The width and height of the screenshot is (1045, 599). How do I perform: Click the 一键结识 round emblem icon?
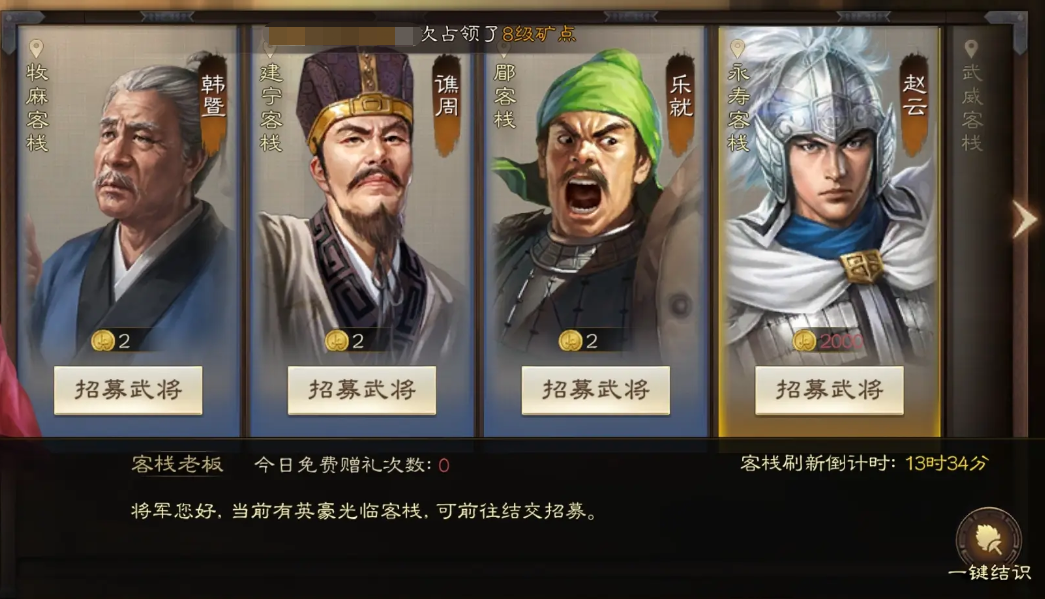point(988,538)
